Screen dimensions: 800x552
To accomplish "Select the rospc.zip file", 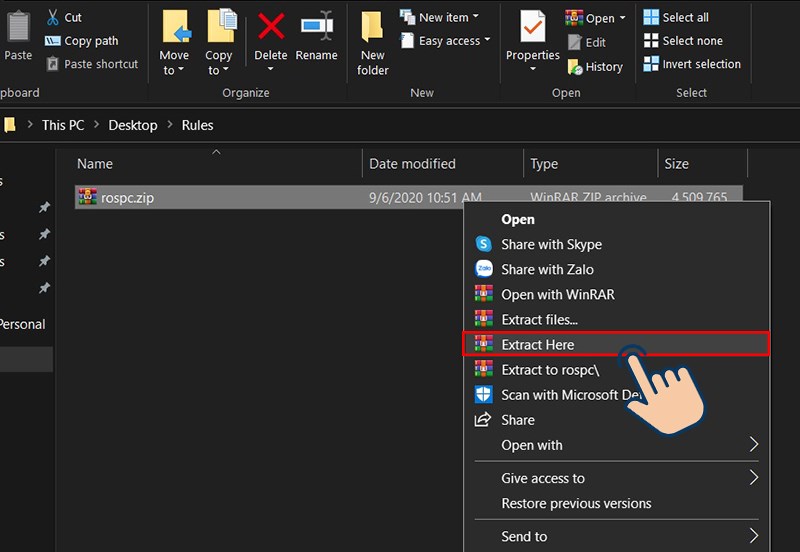I will (x=126, y=198).
